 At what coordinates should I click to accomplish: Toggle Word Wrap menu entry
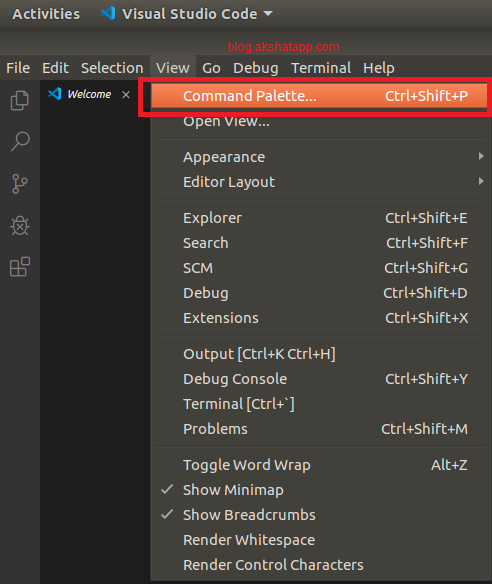321,465
